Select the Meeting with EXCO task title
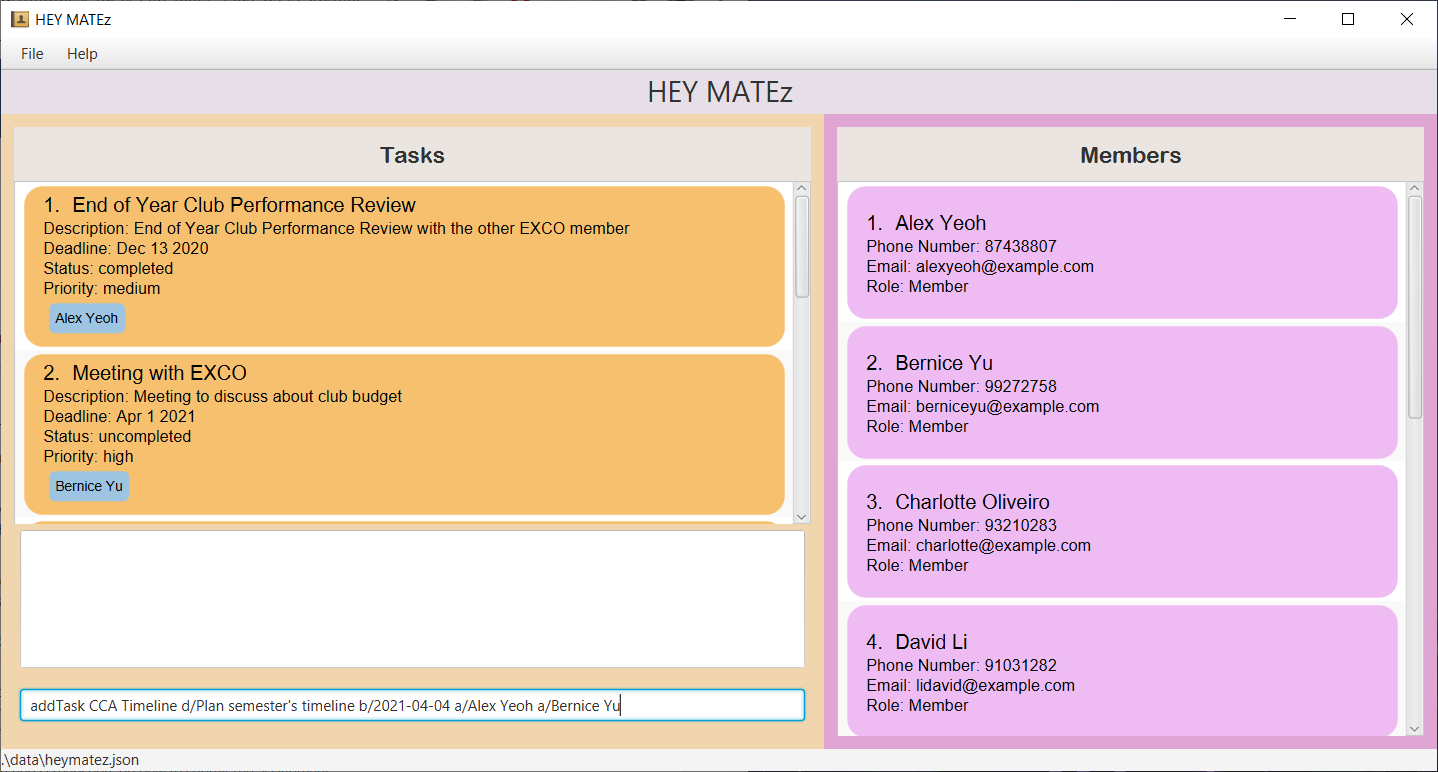Viewport: 1438px width, 772px height. point(159,373)
